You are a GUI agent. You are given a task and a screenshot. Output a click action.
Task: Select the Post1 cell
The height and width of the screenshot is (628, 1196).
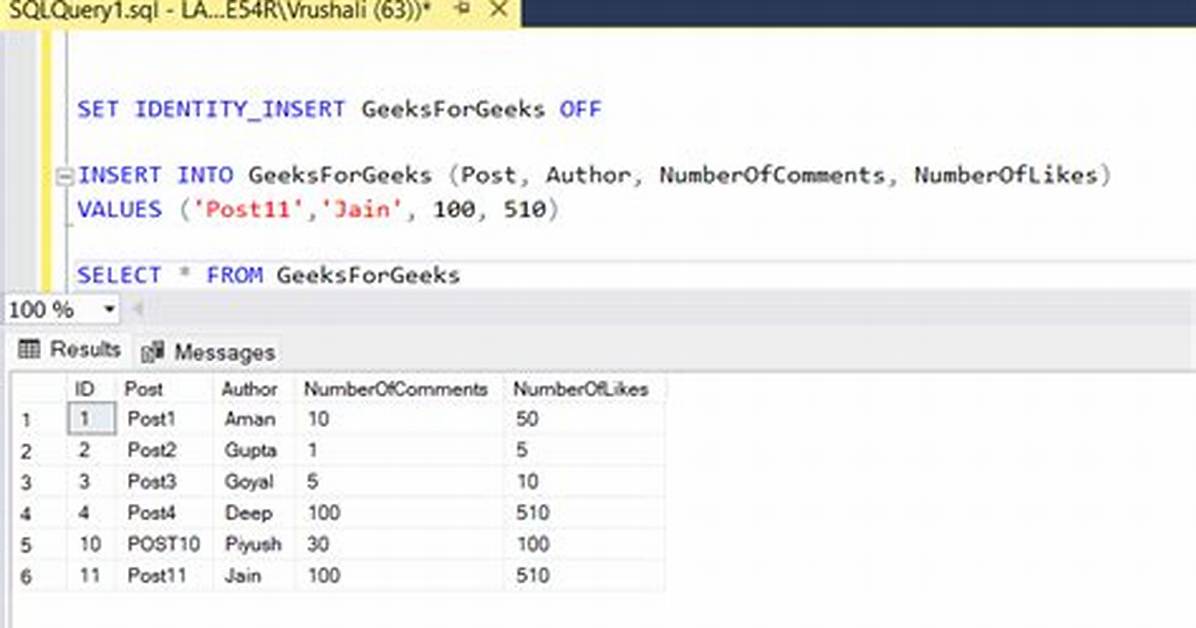point(164,419)
